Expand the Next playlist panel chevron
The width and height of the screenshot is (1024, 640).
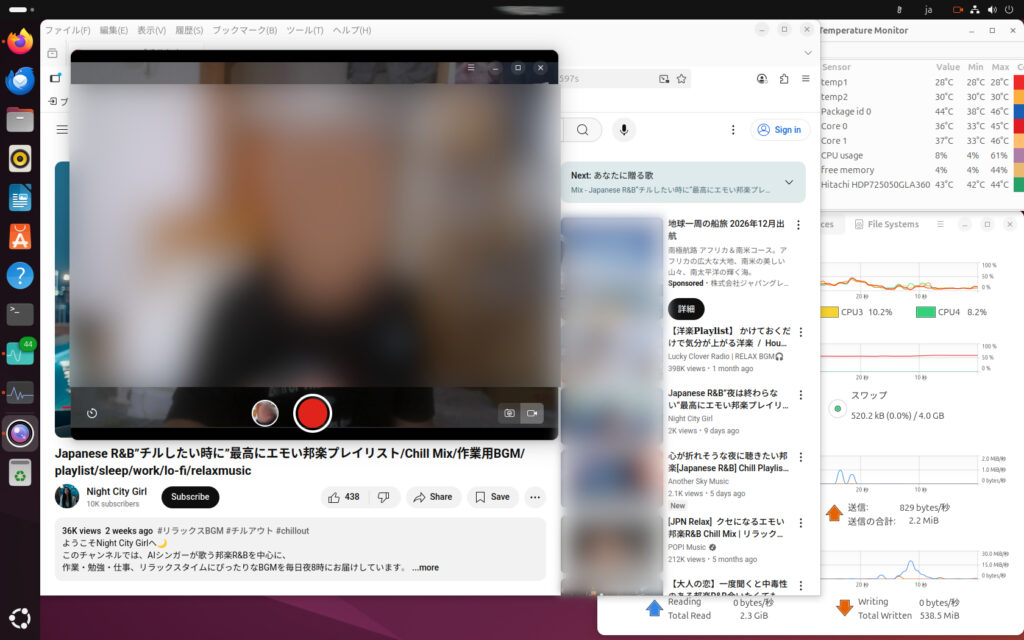pyautogui.click(x=789, y=182)
